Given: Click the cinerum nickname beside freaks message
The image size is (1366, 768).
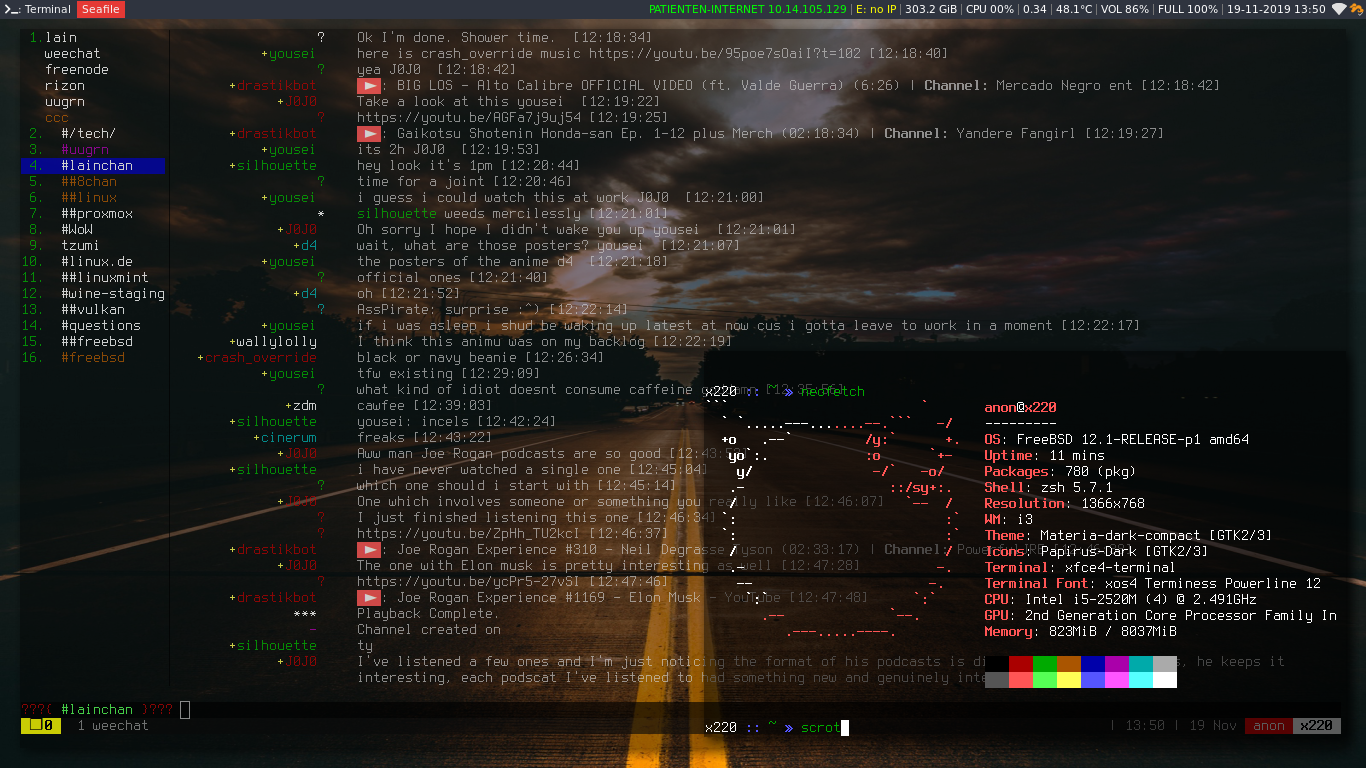Looking at the screenshot, I should coord(288,438).
